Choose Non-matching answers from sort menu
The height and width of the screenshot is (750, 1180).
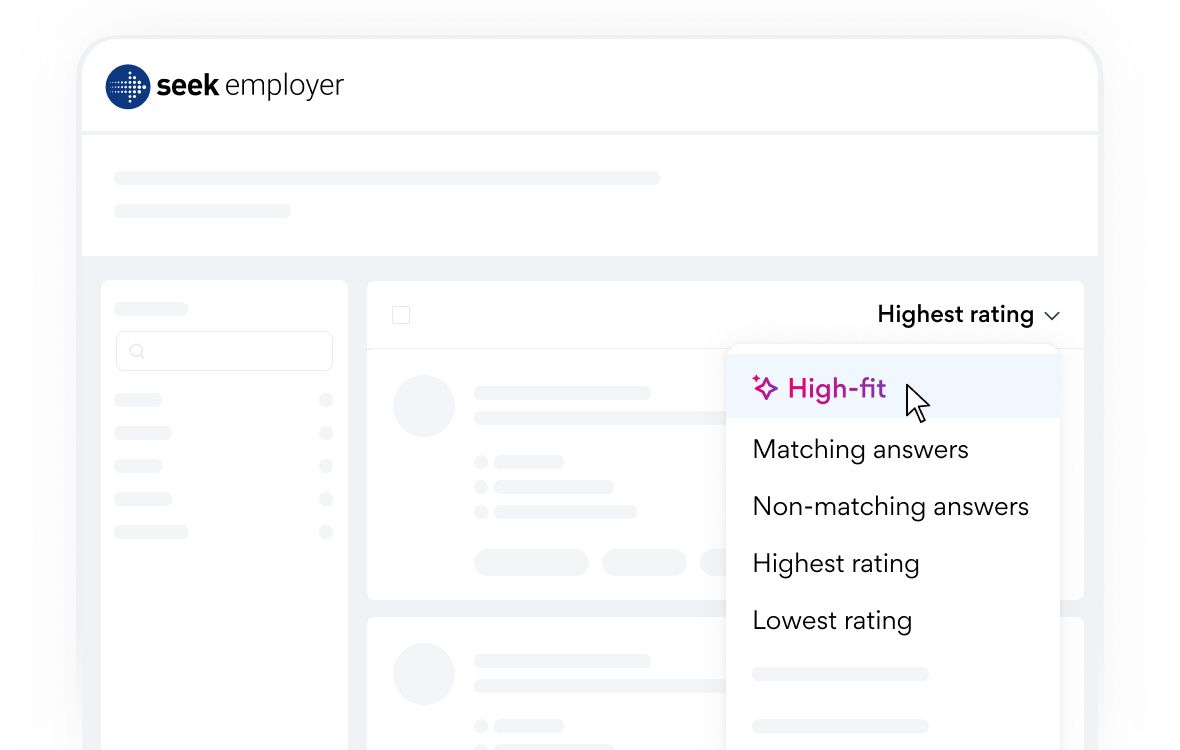point(890,506)
